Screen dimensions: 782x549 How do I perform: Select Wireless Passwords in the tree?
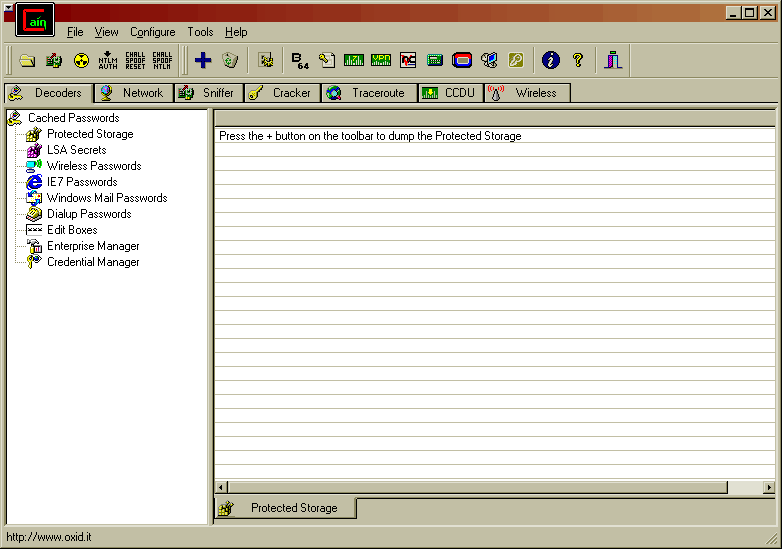(x=94, y=166)
